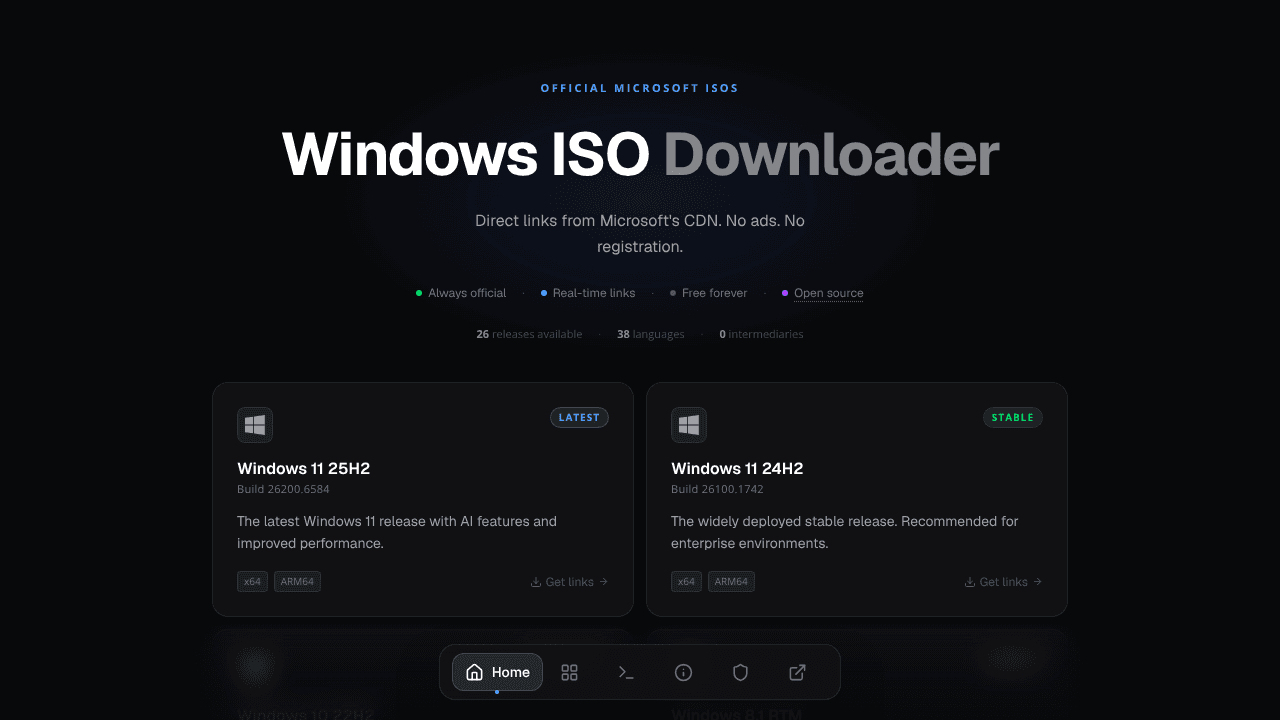Select ARM64 tag on Windows 11 24H2

pyautogui.click(x=731, y=582)
